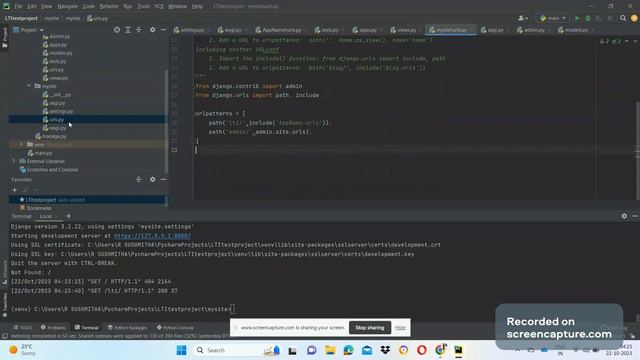Switch to models.py editor tab
The image size is (640, 360).
(576, 30)
